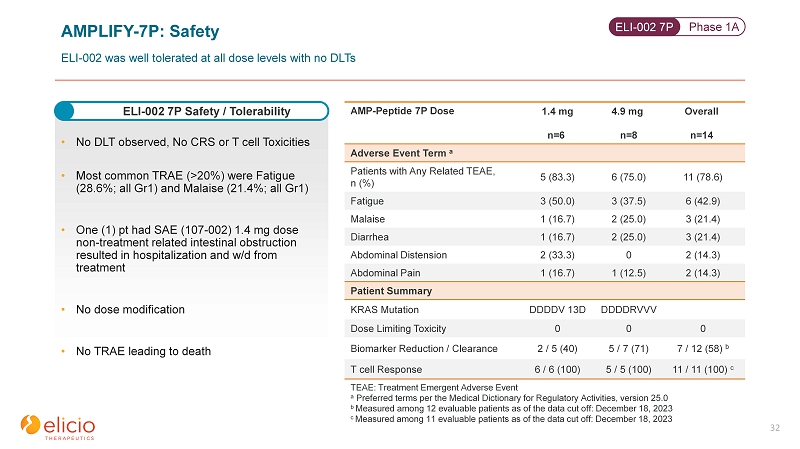
Task: Click the Fatigue row label
Action: [367, 201]
